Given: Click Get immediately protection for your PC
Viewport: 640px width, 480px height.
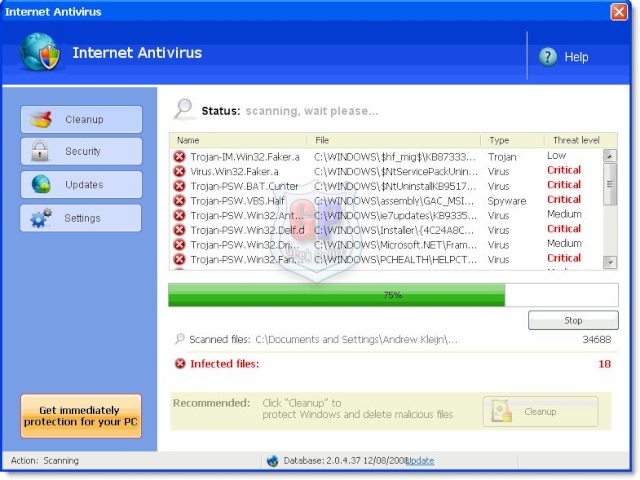Looking at the screenshot, I should tap(81, 416).
